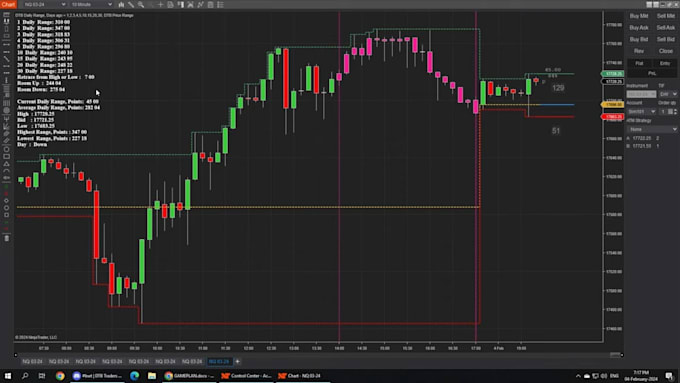The width and height of the screenshot is (680, 383).
Task: Open the NQ 03-24 instrument selector dropdown
Action: tap(45, 4)
